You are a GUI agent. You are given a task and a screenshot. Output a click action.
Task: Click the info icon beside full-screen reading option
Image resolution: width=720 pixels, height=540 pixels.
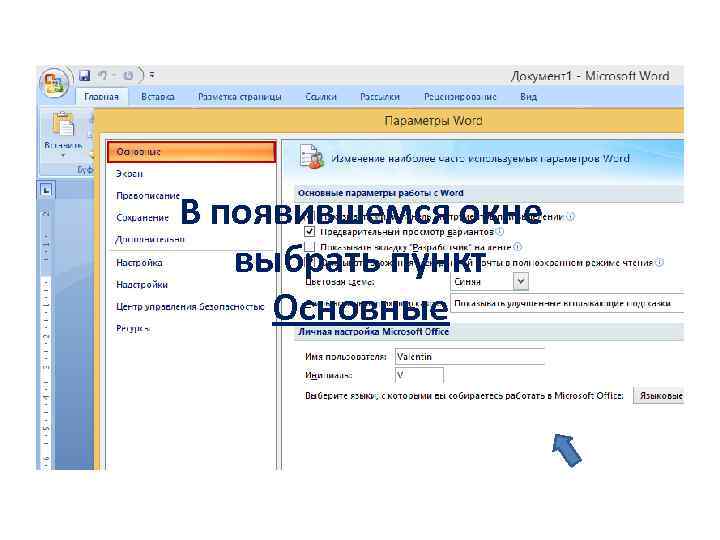click(x=659, y=263)
